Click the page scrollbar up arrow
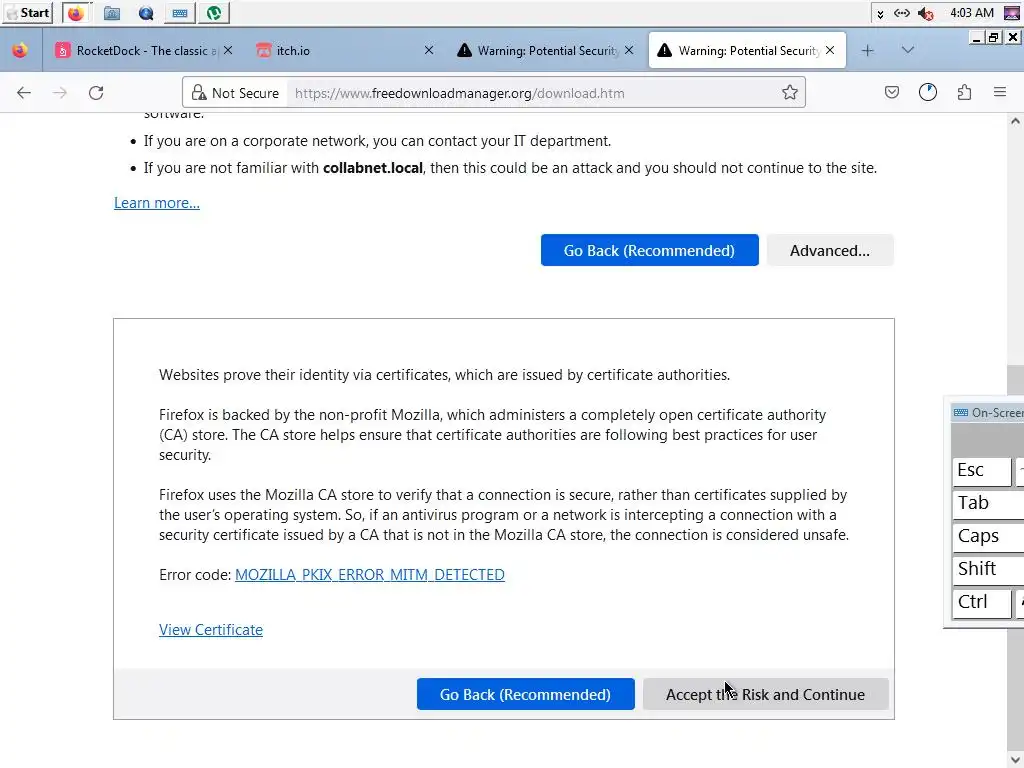 (x=1015, y=121)
